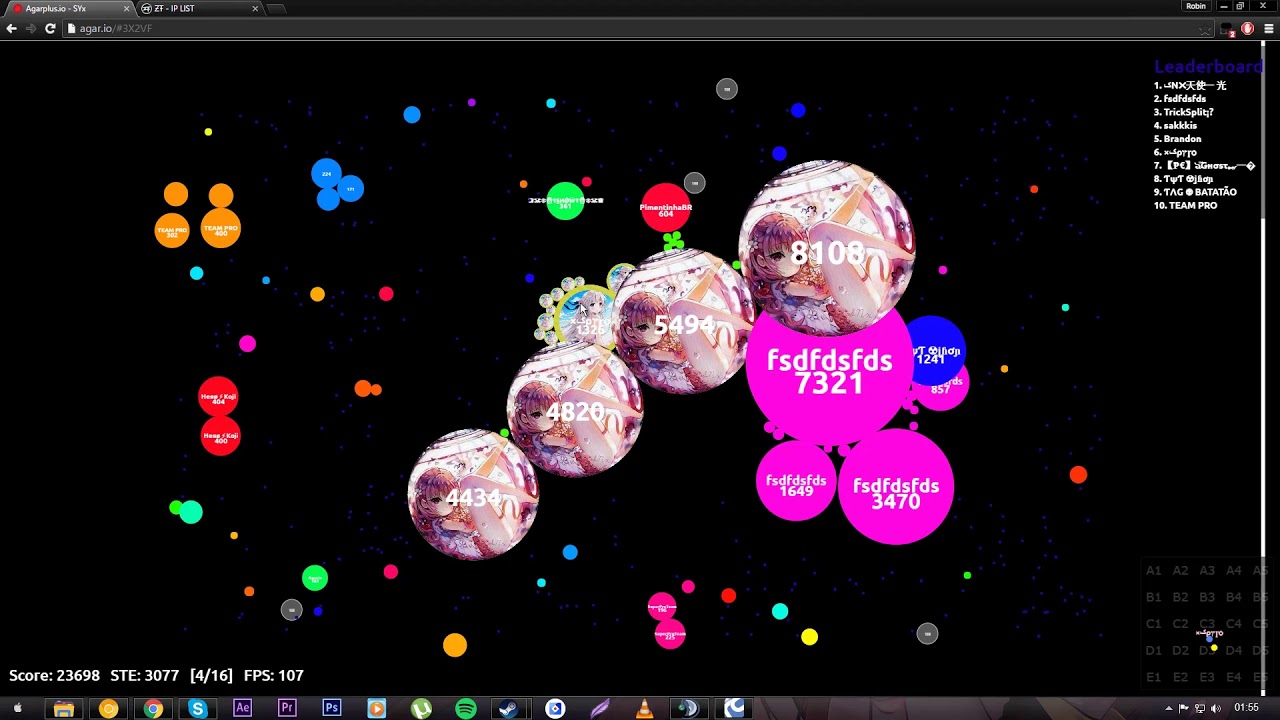
Task: Click the anime-skin cell with mass 4820
Action: point(574,410)
